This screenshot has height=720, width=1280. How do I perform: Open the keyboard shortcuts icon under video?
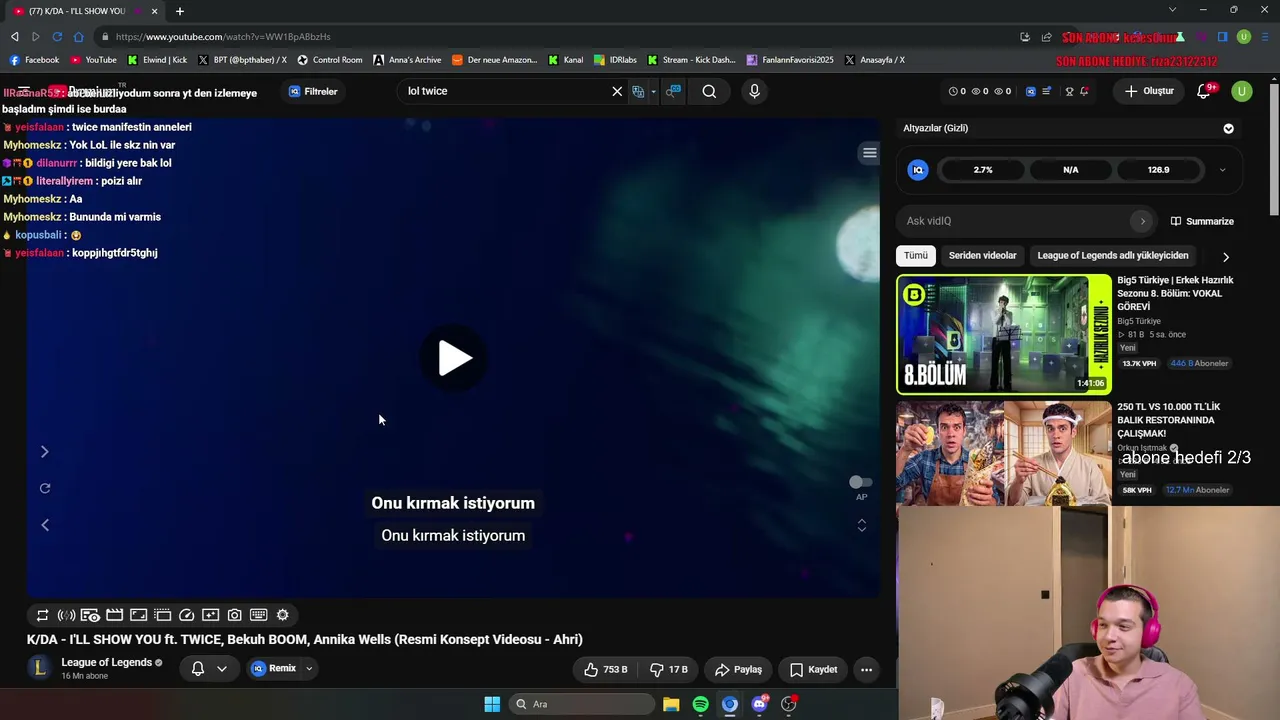258,615
